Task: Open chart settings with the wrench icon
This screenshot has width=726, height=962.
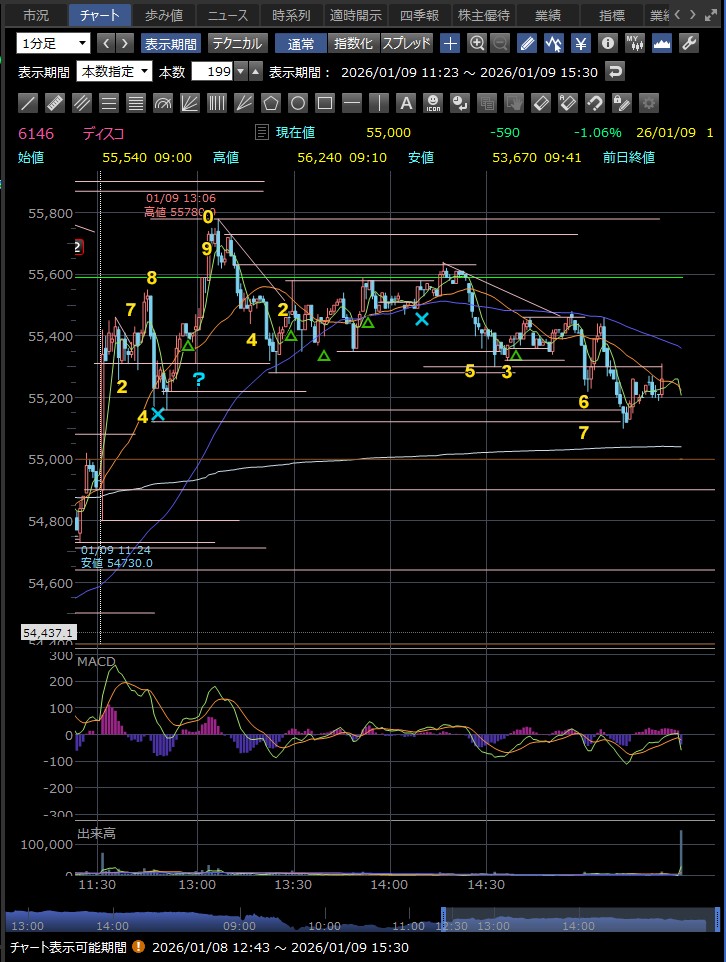Action: (688, 43)
